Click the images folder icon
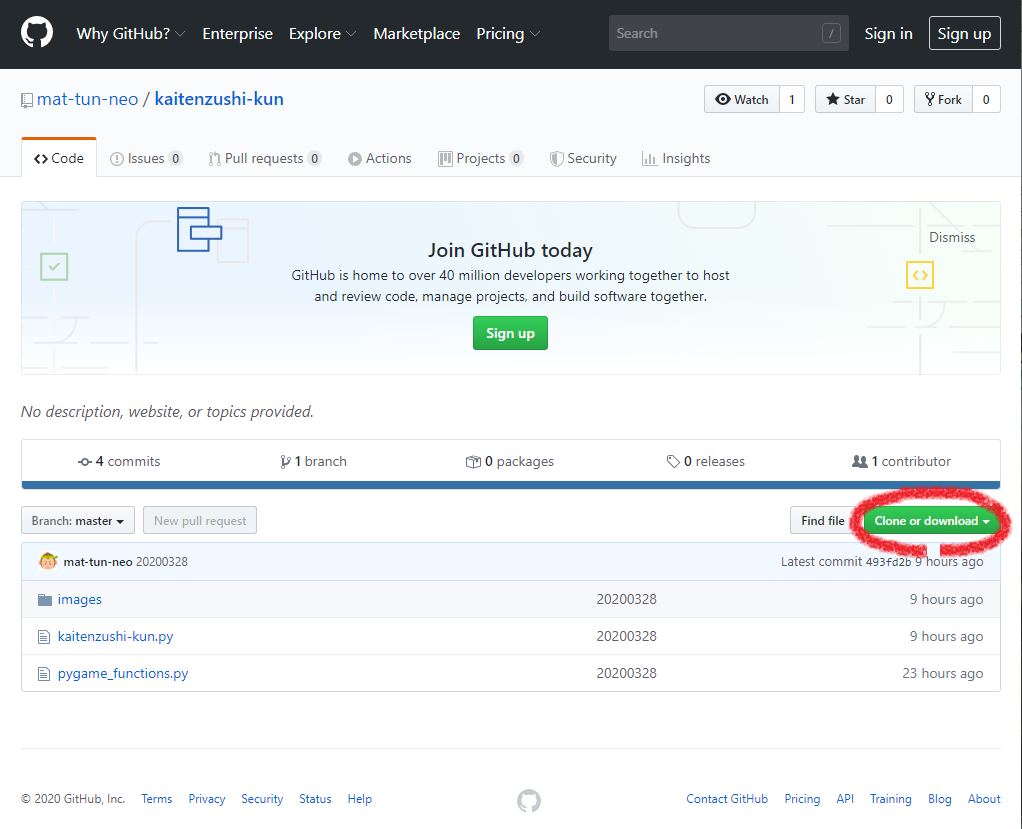The width and height of the screenshot is (1022, 829). 44,600
